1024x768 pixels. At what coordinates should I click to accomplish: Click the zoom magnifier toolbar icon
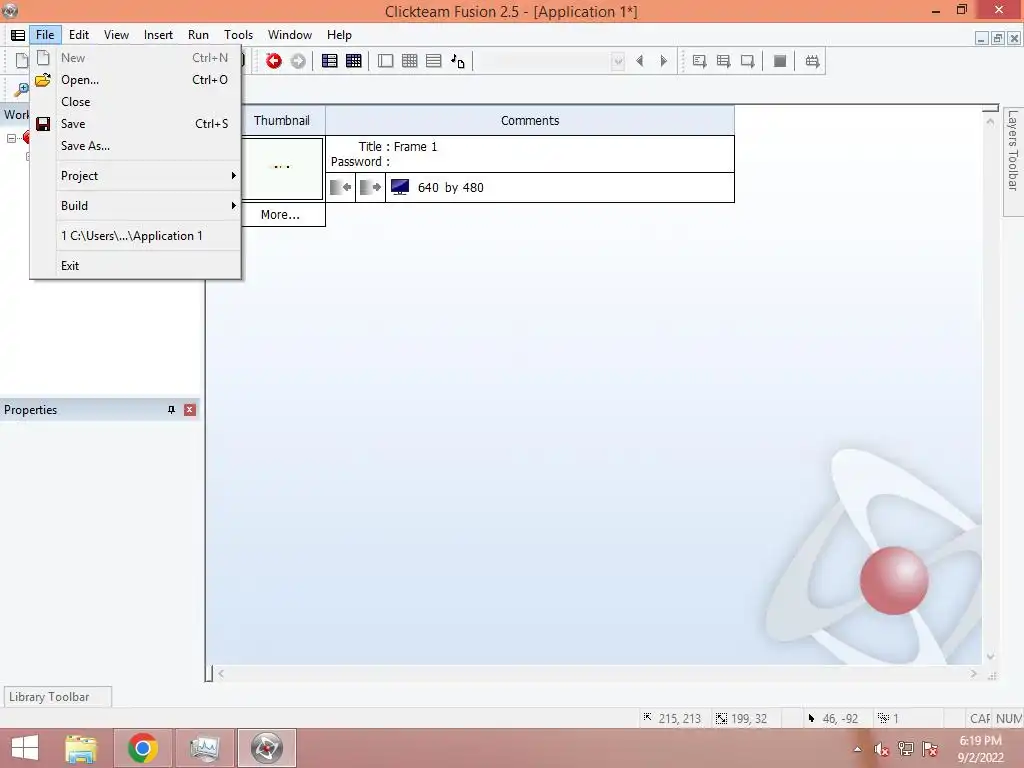coord(22,89)
